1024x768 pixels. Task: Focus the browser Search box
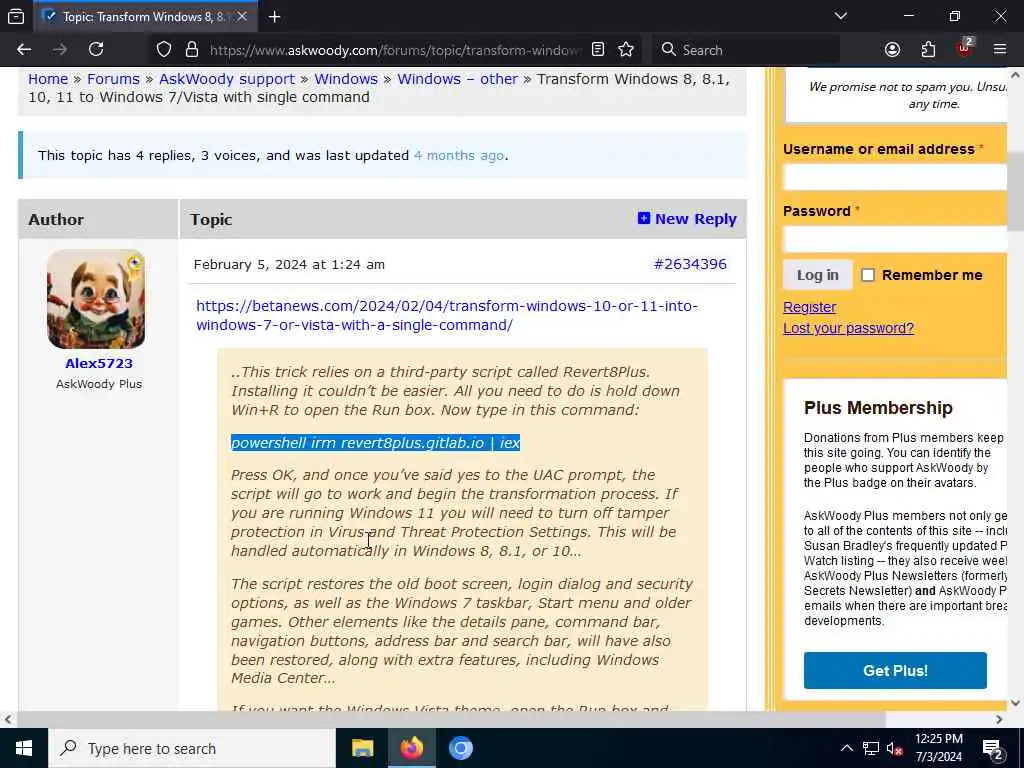(745, 50)
